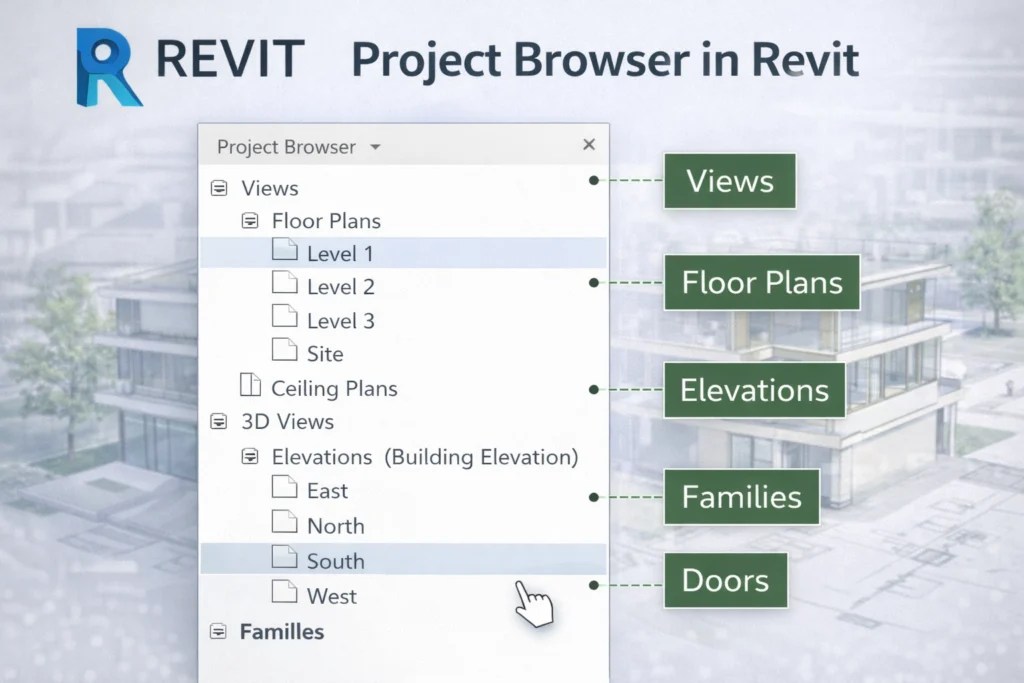Image resolution: width=1024 pixels, height=683 pixels.
Task: Click the Site view document icon
Action: [x=284, y=352]
